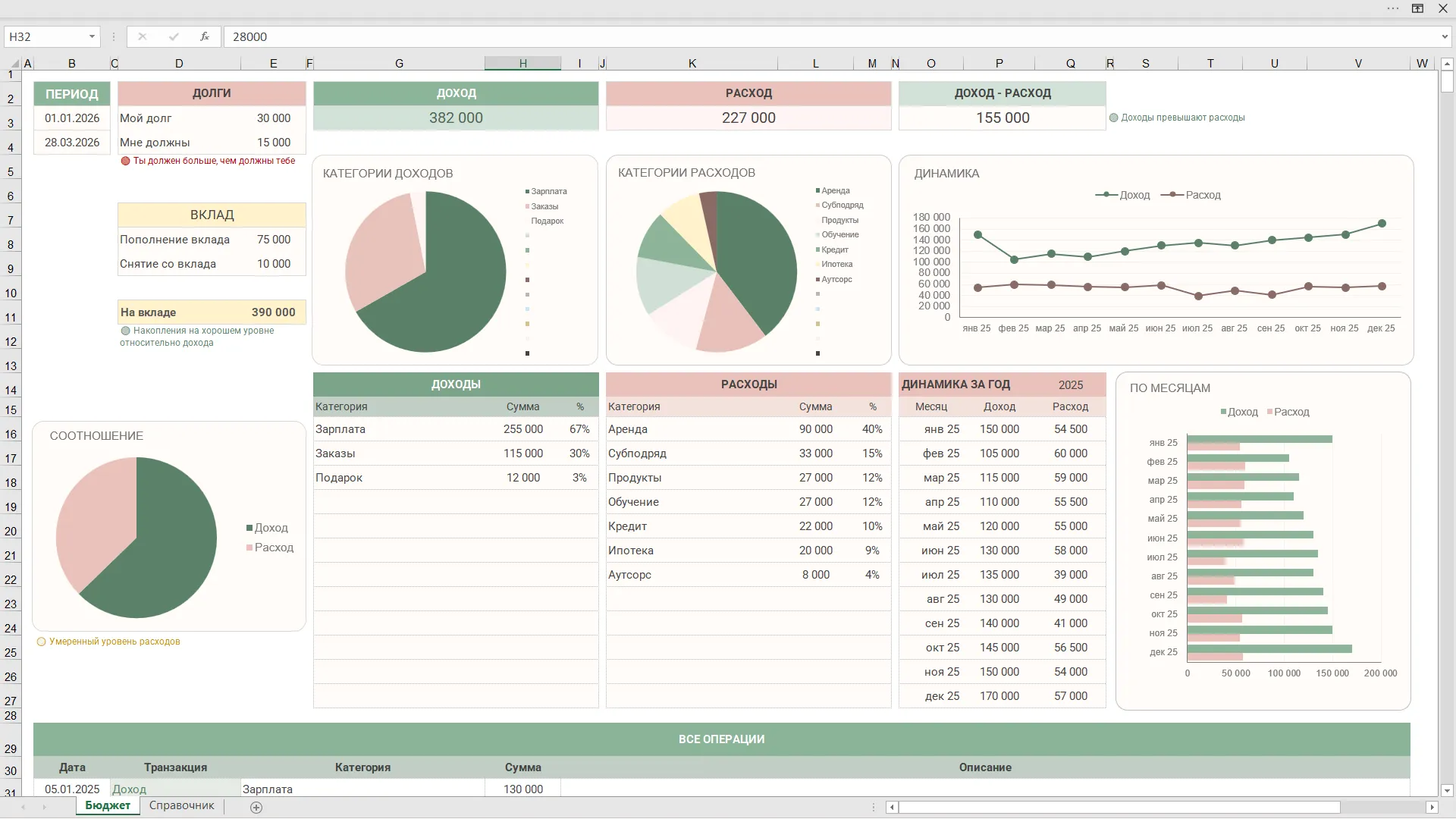Click the Select All corner triangle
1456x819 pixels.
coord(14,64)
